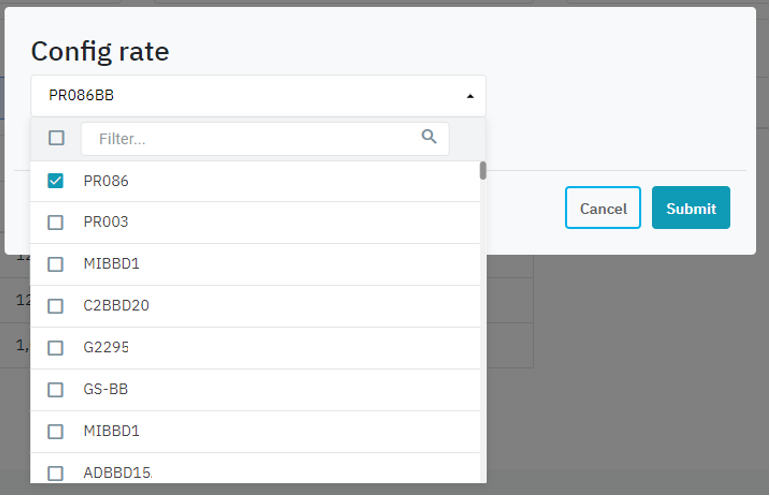Collapse the list using the caret arrow
The image size is (770, 497).
pos(470,97)
